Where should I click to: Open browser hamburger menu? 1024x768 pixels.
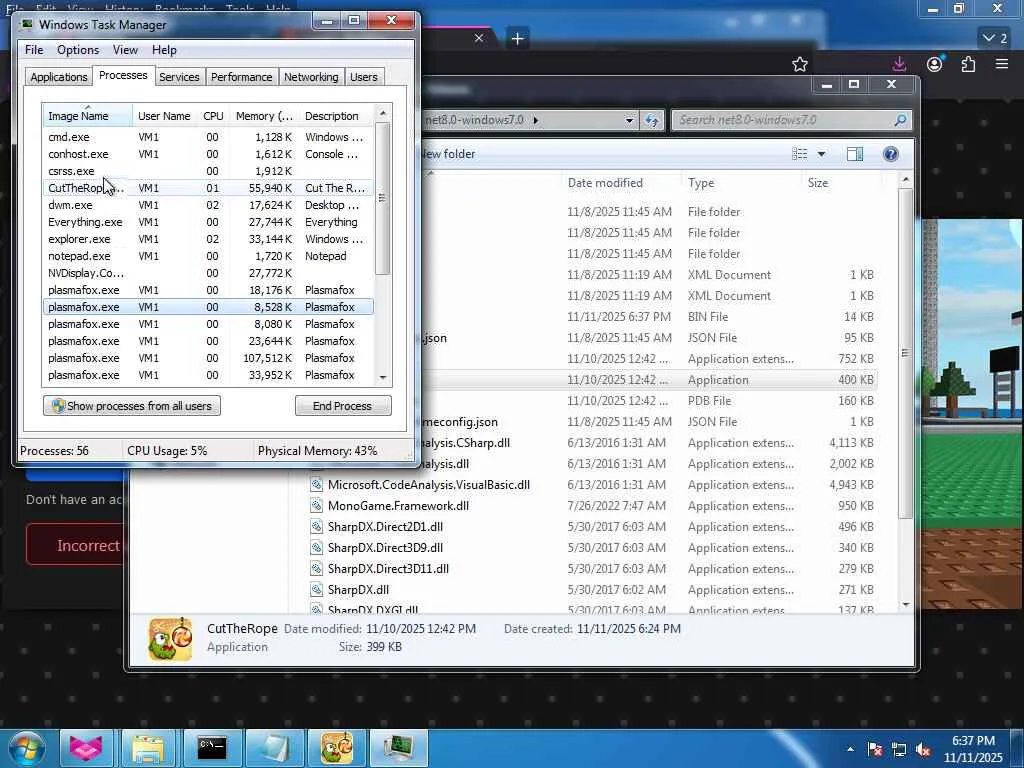(x=1002, y=63)
